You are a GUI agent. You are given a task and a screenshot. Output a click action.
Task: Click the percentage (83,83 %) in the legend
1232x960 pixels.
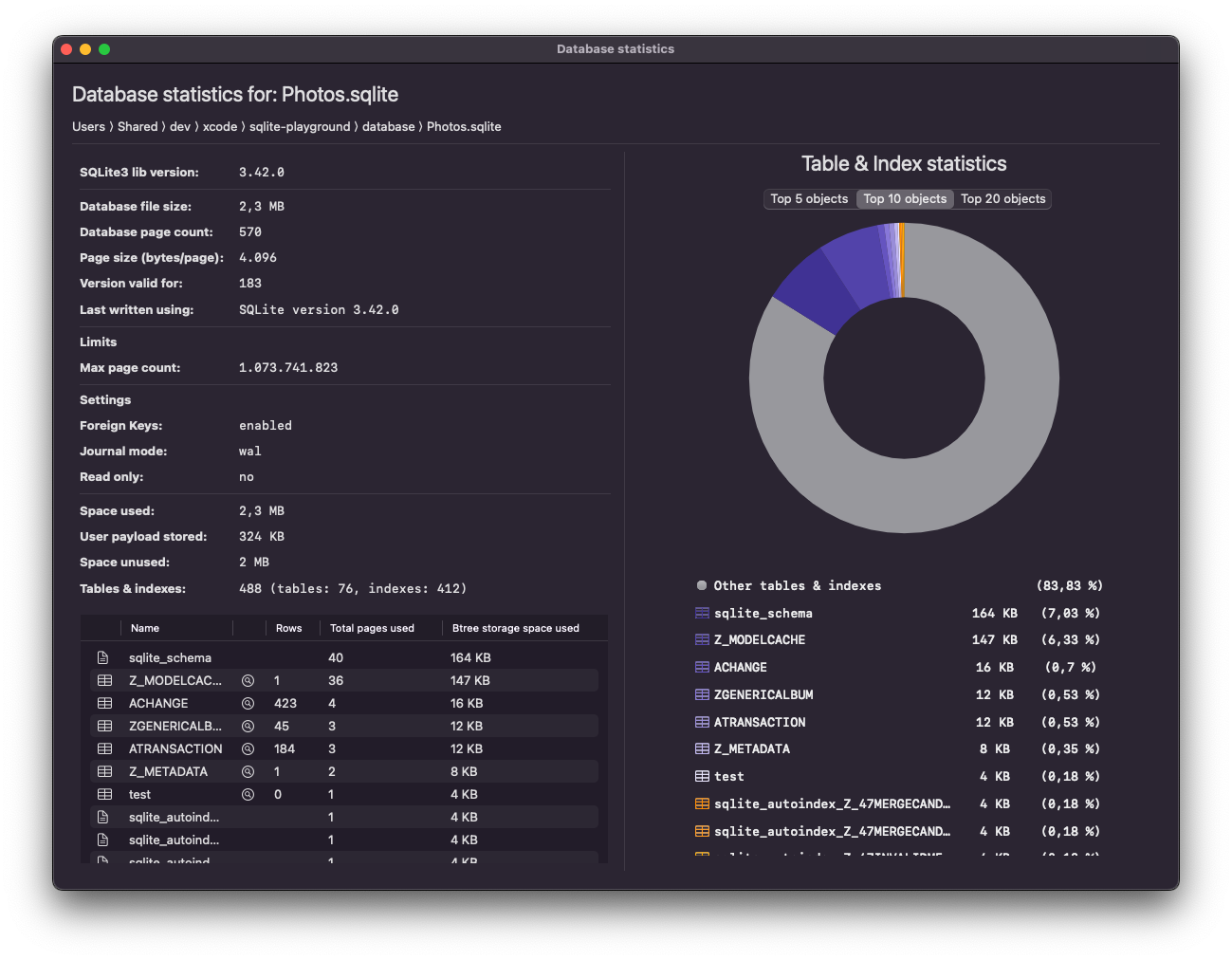pos(1070,585)
